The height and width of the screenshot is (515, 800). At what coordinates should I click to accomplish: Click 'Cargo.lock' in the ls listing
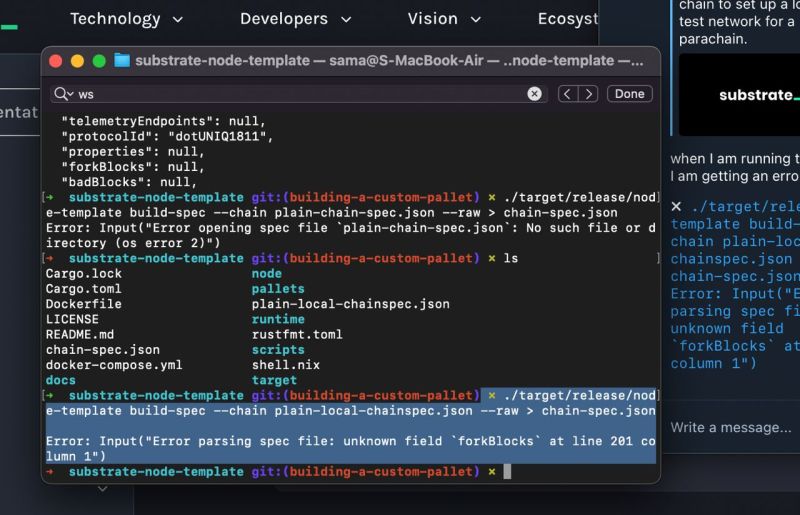pyautogui.click(x=84, y=274)
